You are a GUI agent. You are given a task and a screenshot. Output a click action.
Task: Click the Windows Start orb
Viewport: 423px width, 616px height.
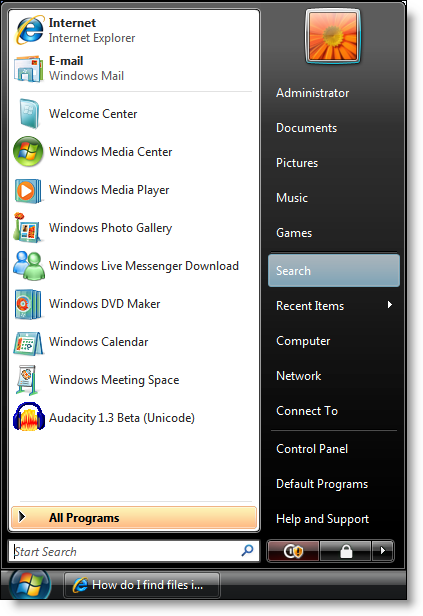(x=30, y=585)
